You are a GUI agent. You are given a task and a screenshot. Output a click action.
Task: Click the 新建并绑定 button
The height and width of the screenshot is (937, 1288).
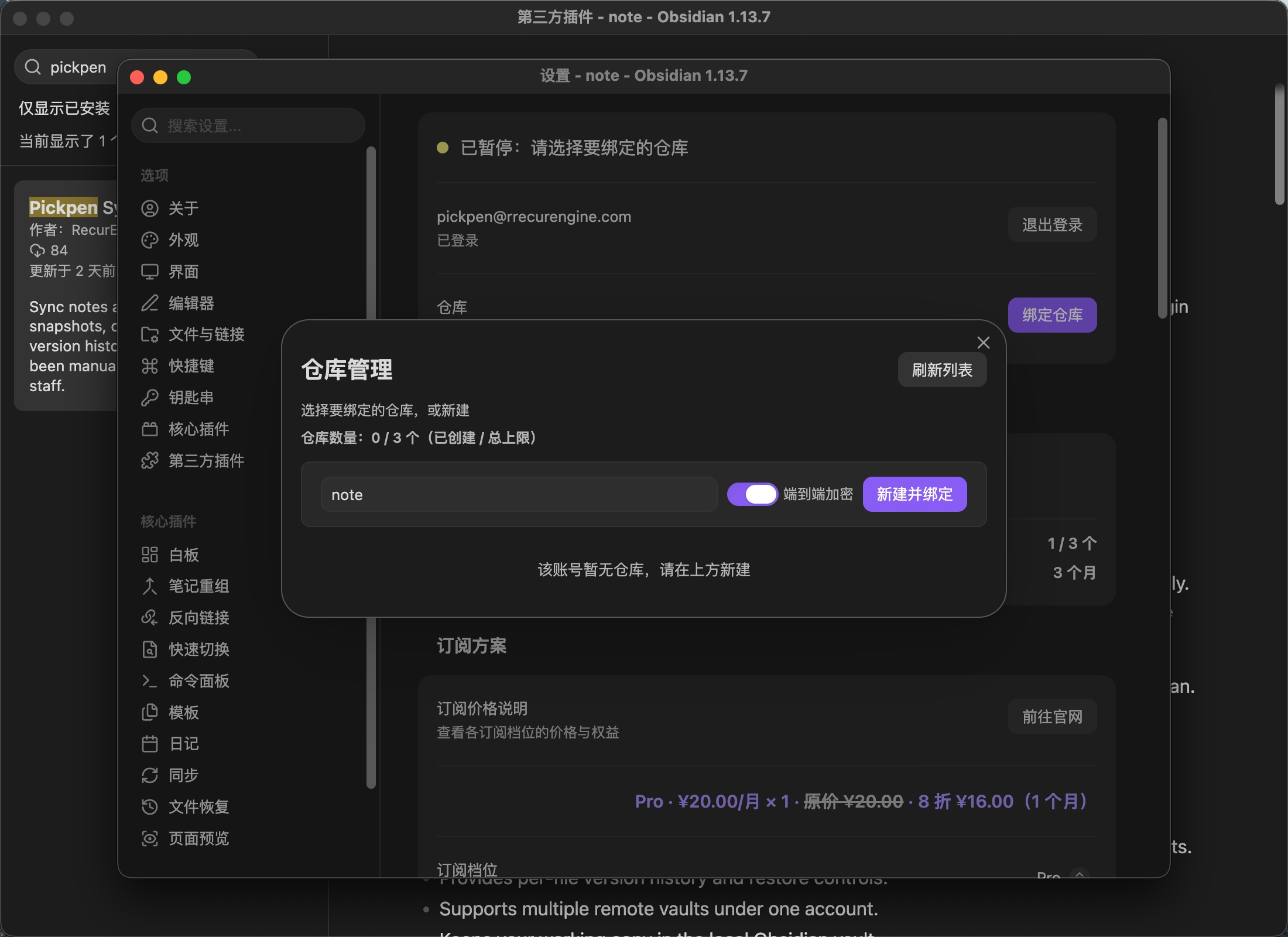pos(914,494)
